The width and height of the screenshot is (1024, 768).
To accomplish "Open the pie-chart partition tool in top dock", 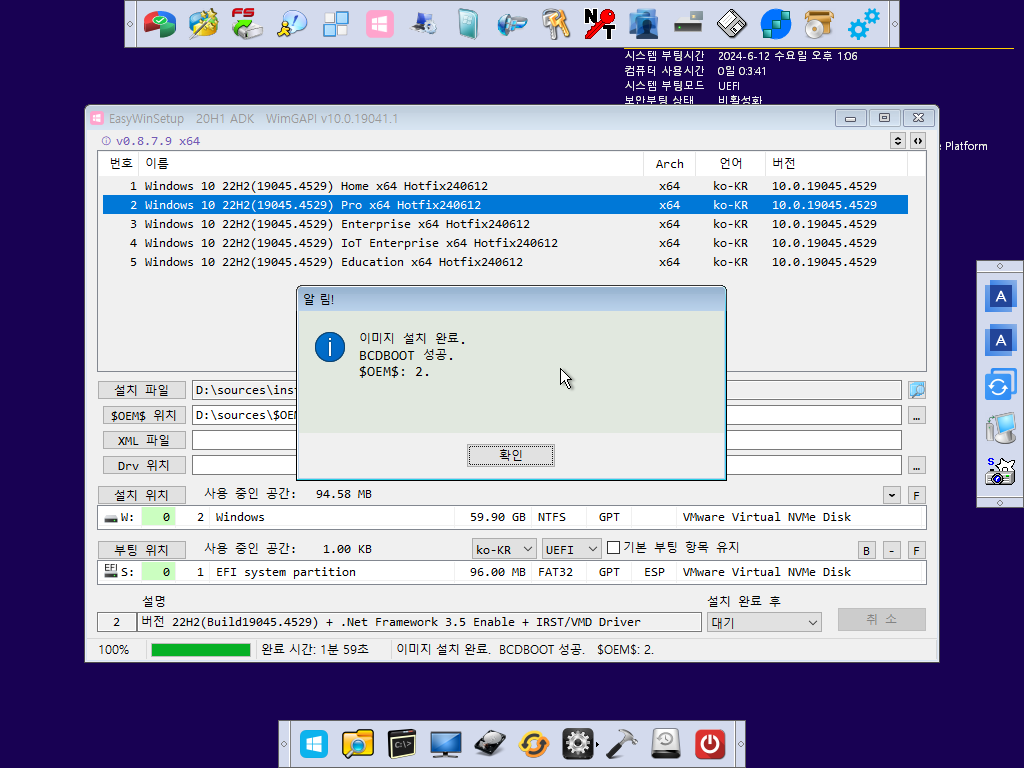I will point(160,24).
